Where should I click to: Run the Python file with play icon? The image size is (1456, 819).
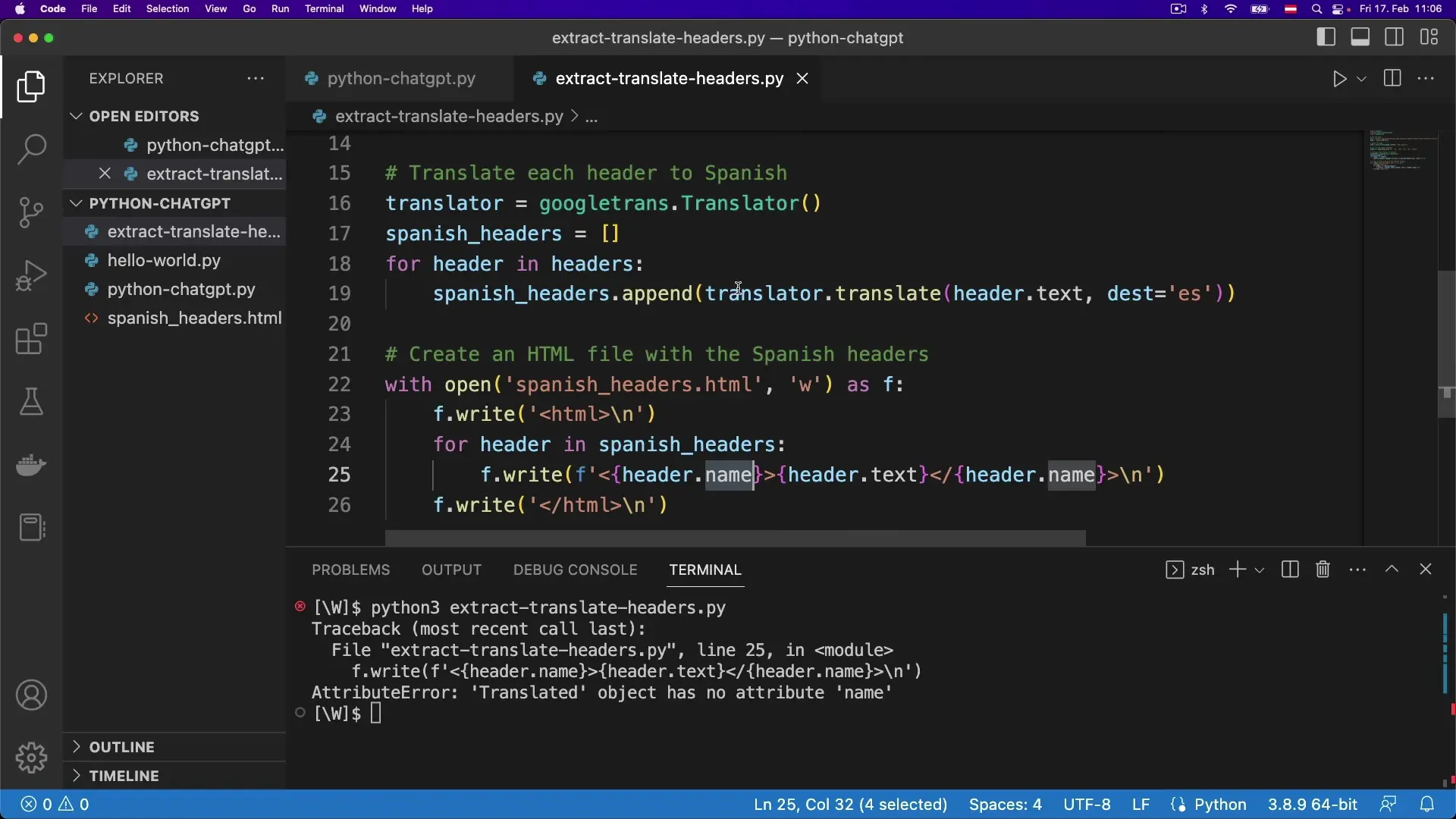point(1340,79)
